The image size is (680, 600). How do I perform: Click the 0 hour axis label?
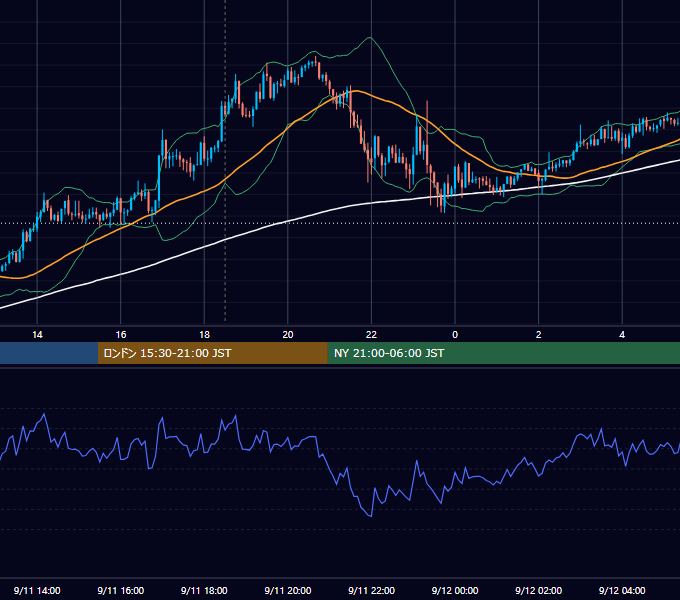click(455, 335)
